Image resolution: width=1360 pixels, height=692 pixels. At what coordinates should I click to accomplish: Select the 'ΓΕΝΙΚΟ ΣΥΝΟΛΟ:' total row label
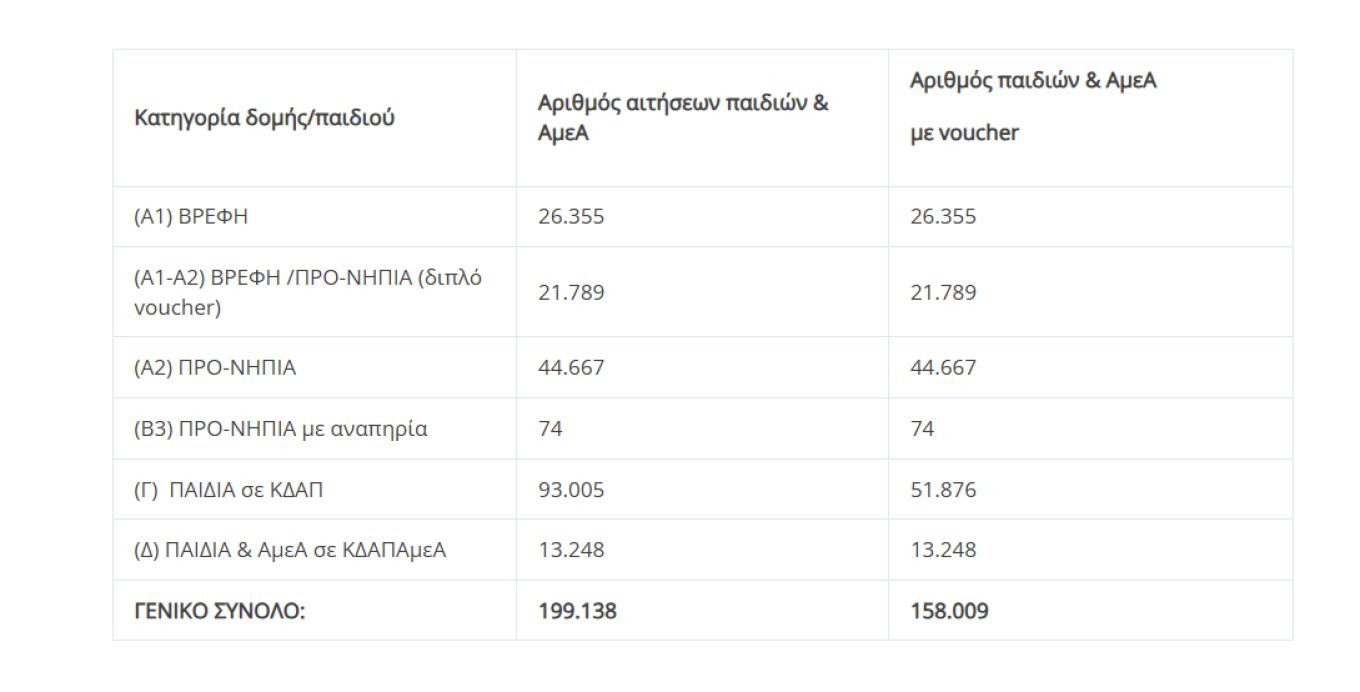click(219, 611)
